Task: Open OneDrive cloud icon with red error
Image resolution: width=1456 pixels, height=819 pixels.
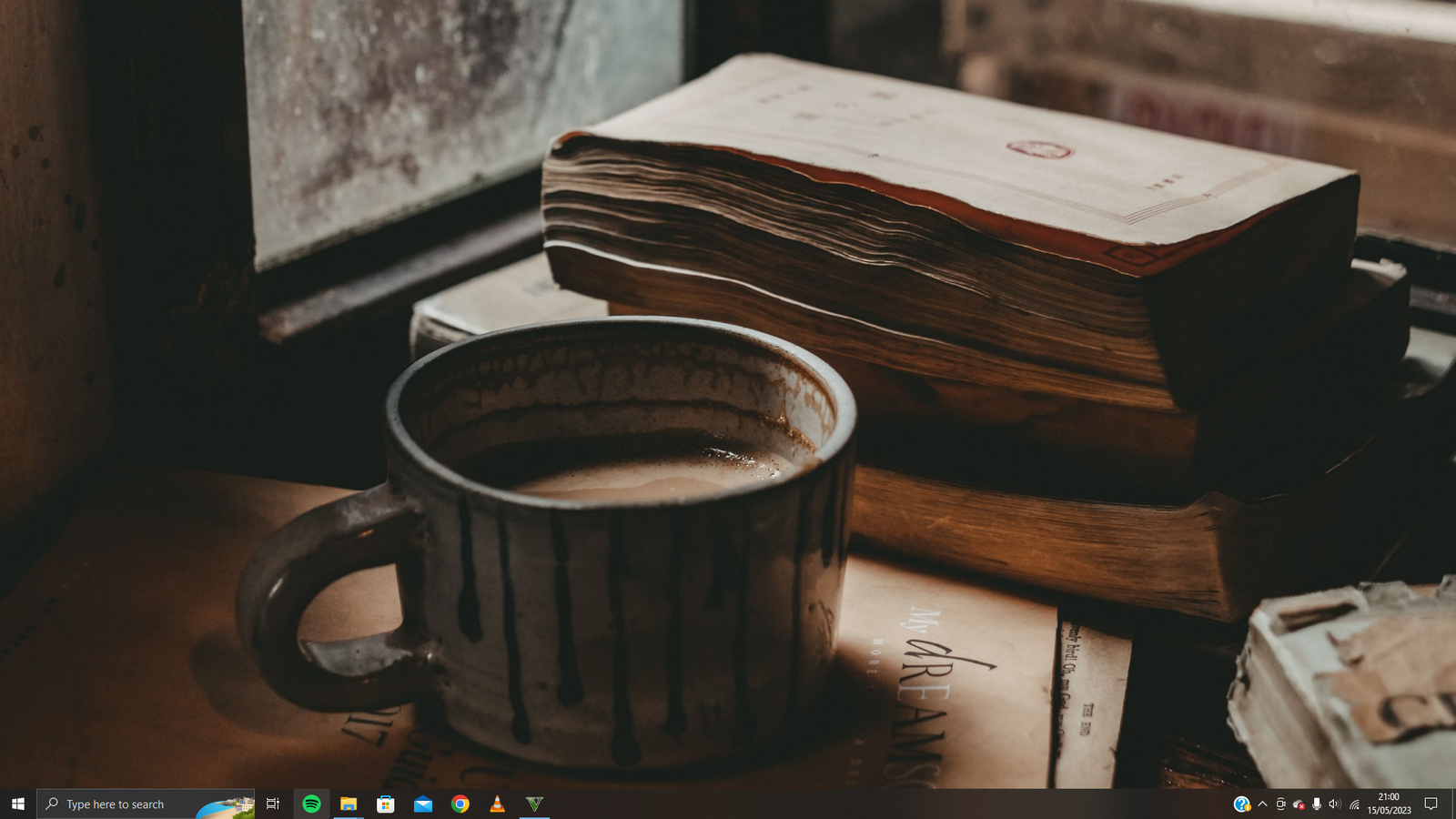Action: (1299, 804)
